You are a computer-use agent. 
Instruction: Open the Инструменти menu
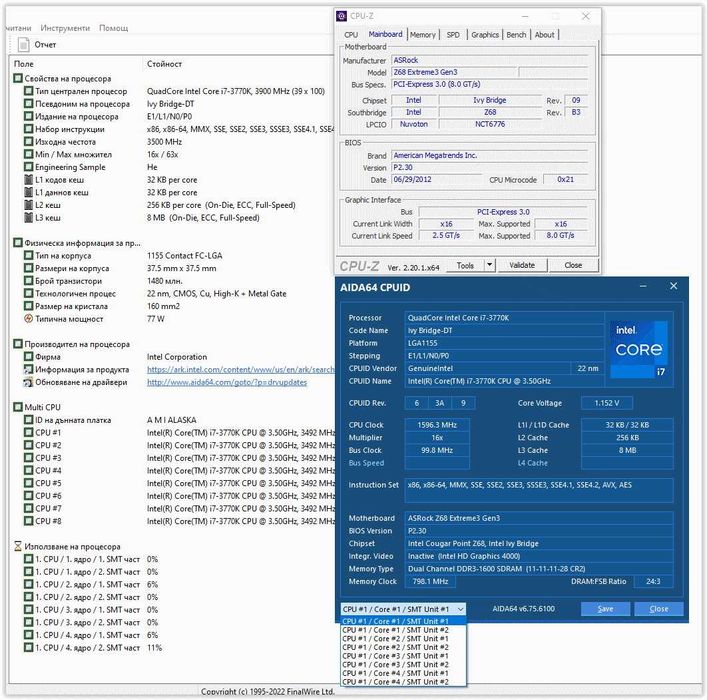pos(65,28)
